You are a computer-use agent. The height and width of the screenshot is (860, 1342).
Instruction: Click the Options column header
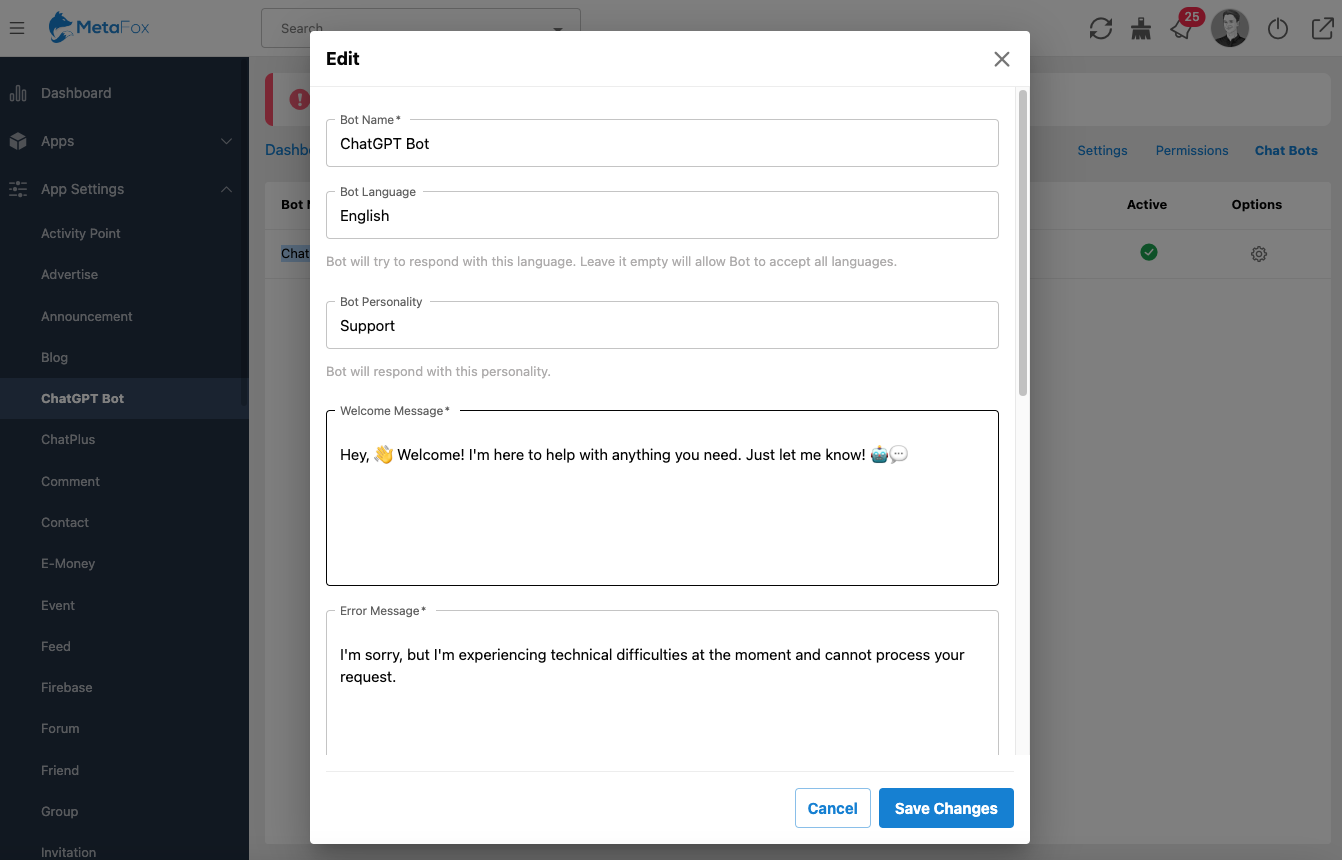(1257, 204)
